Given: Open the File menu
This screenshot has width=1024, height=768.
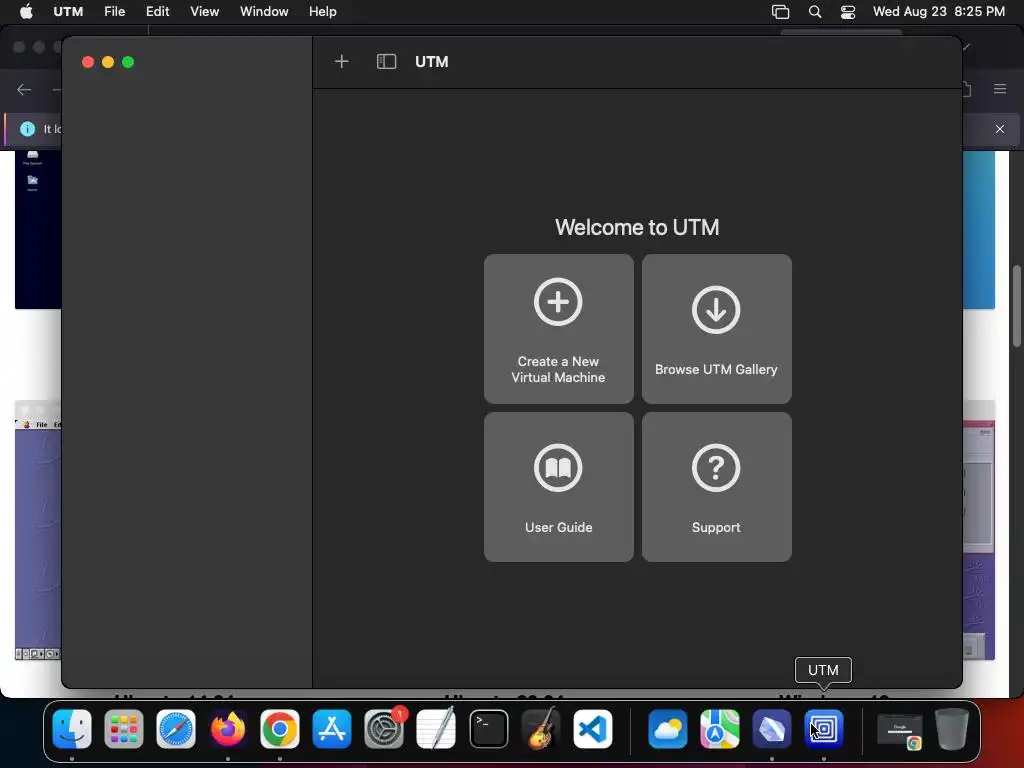Looking at the screenshot, I should point(114,11).
